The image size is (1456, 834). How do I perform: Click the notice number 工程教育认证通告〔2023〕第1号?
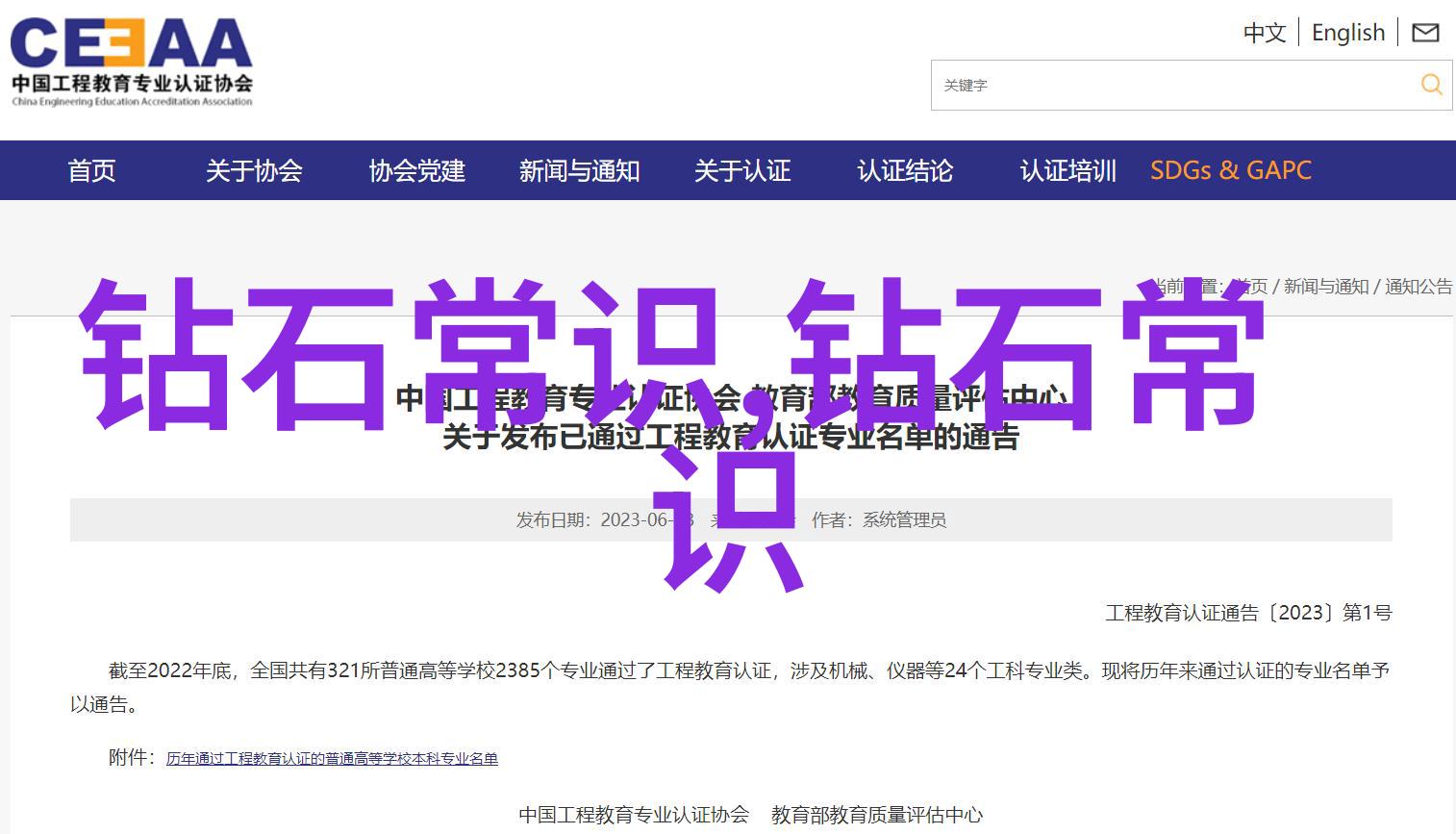coord(1248,613)
